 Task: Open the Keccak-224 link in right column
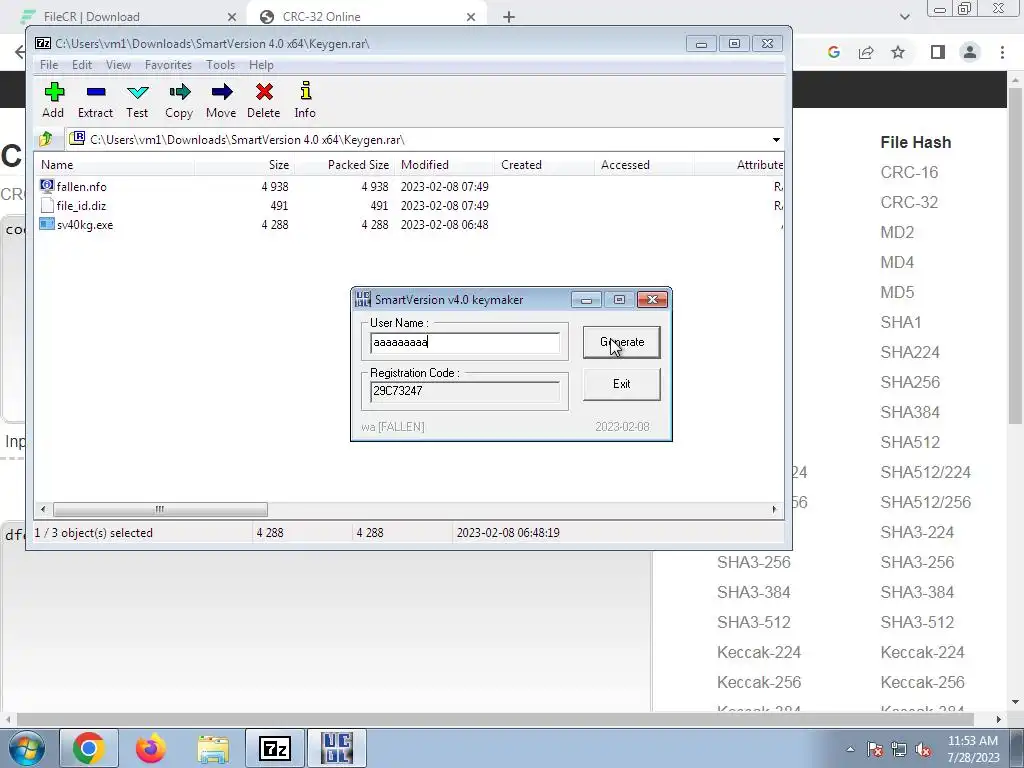(x=922, y=652)
